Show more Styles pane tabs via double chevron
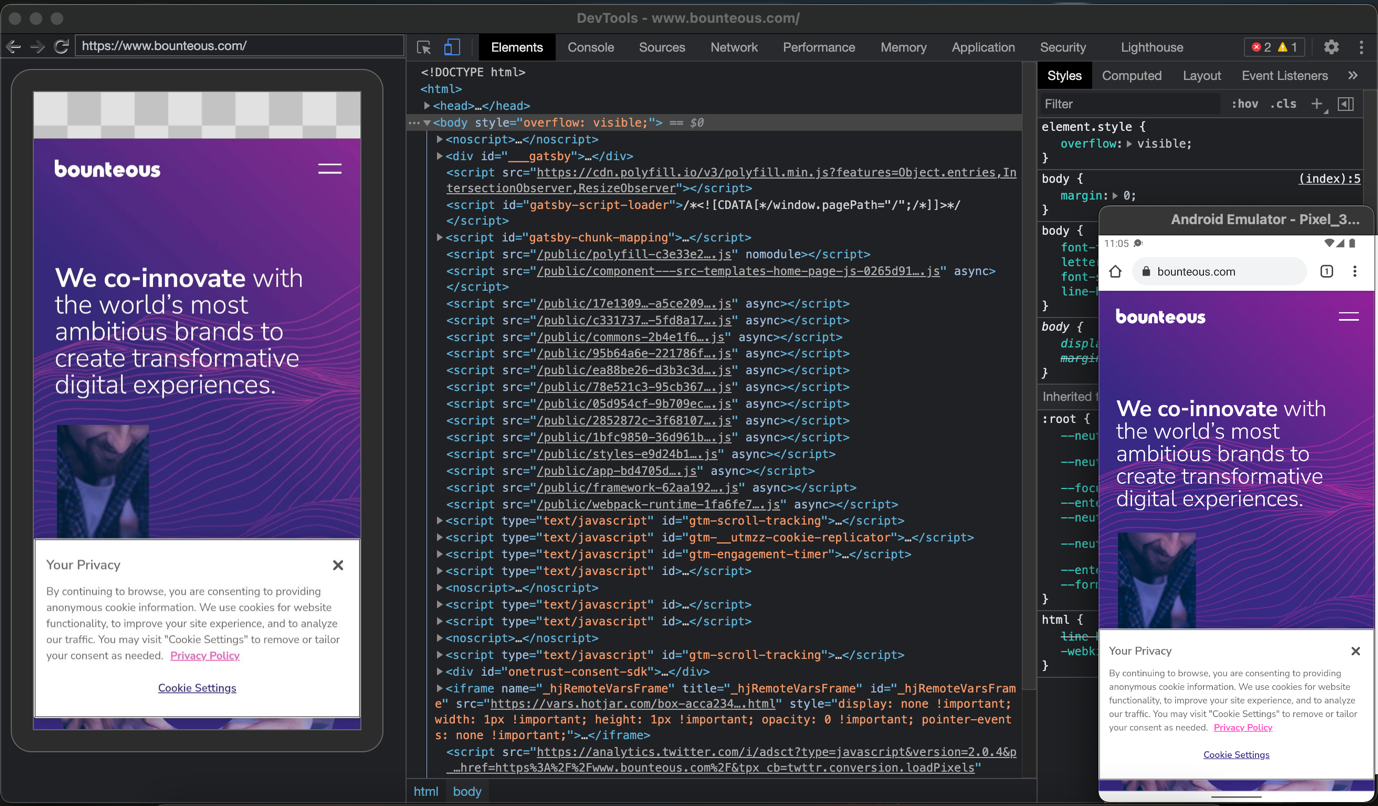 1353,75
